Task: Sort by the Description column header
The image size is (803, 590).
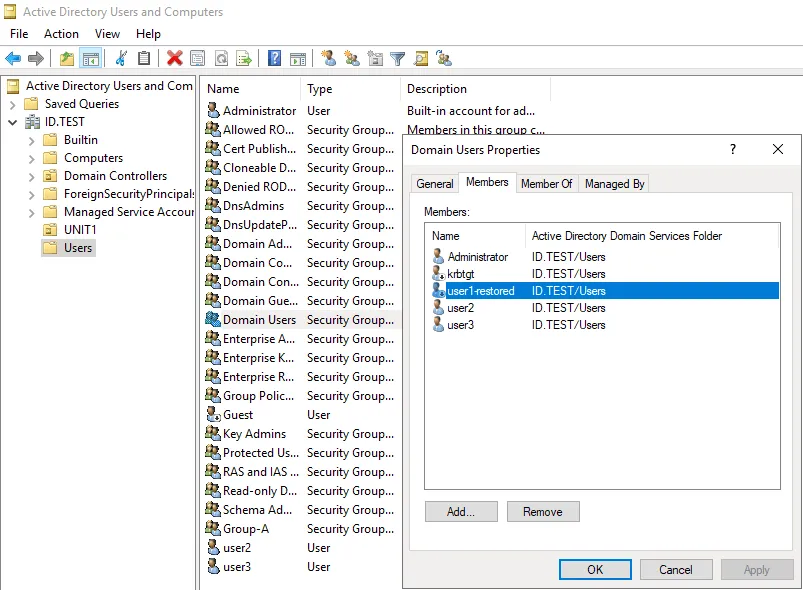Action: [437, 89]
